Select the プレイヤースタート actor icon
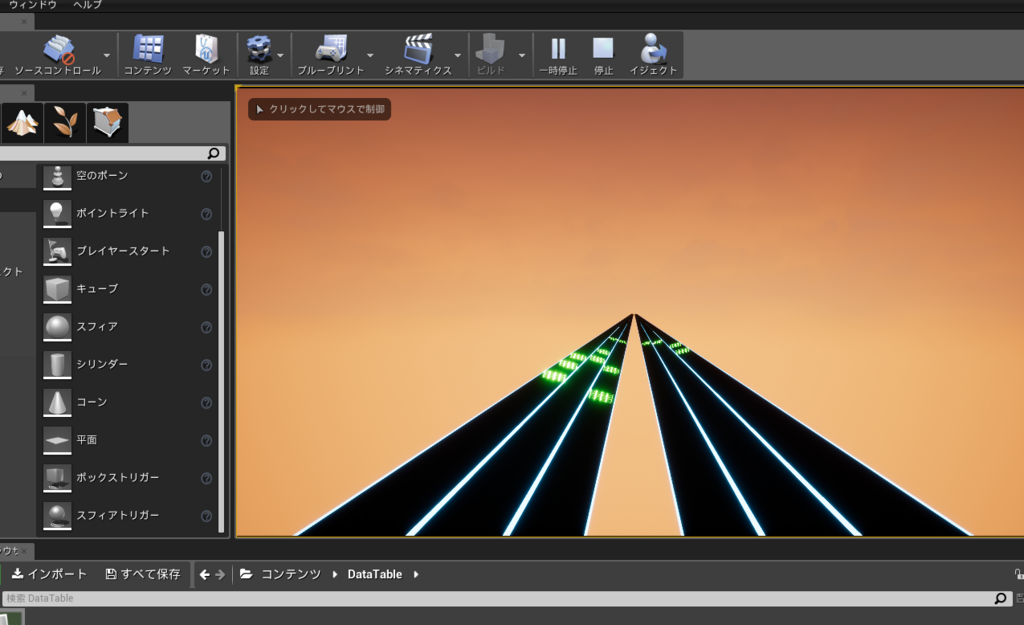 pyautogui.click(x=57, y=251)
